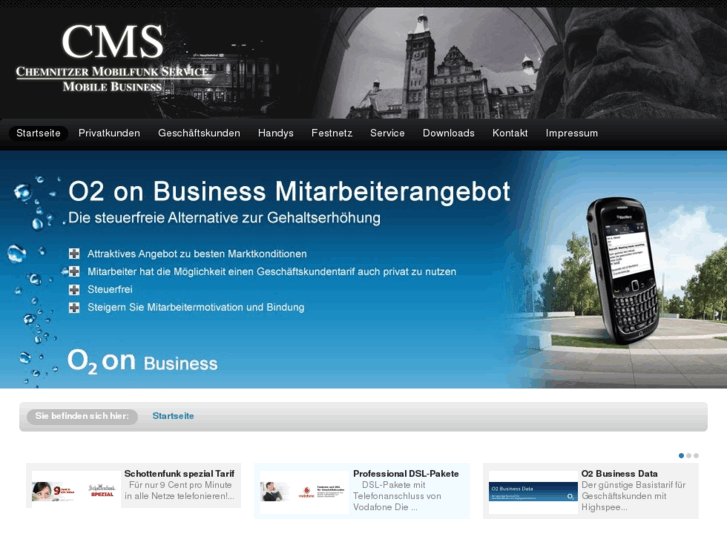
Task: Open the Impressum page
Action: pyautogui.click(x=572, y=133)
